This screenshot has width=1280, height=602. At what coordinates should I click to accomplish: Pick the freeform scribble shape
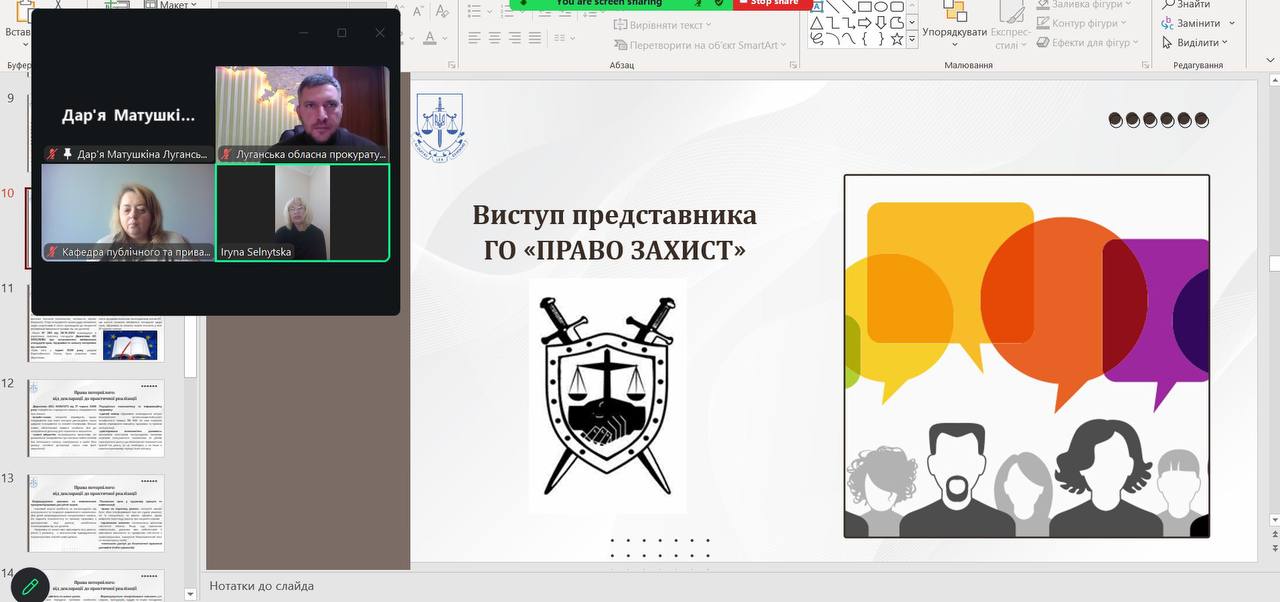click(x=817, y=39)
